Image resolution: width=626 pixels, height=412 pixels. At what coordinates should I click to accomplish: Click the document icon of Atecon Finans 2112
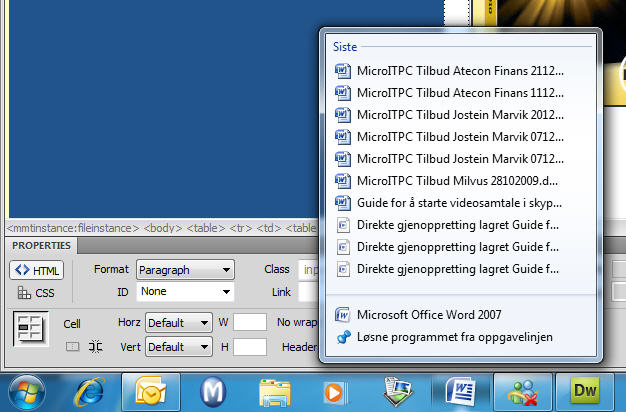pos(343,71)
